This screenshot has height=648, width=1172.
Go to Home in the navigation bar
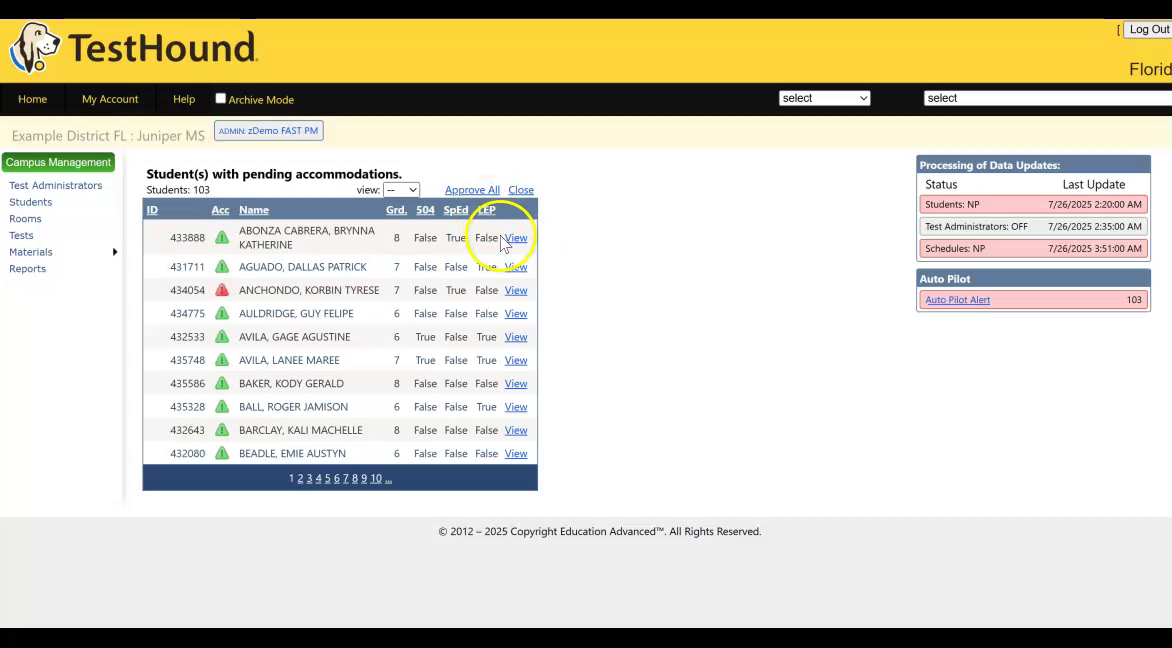click(x=32, y=99)
